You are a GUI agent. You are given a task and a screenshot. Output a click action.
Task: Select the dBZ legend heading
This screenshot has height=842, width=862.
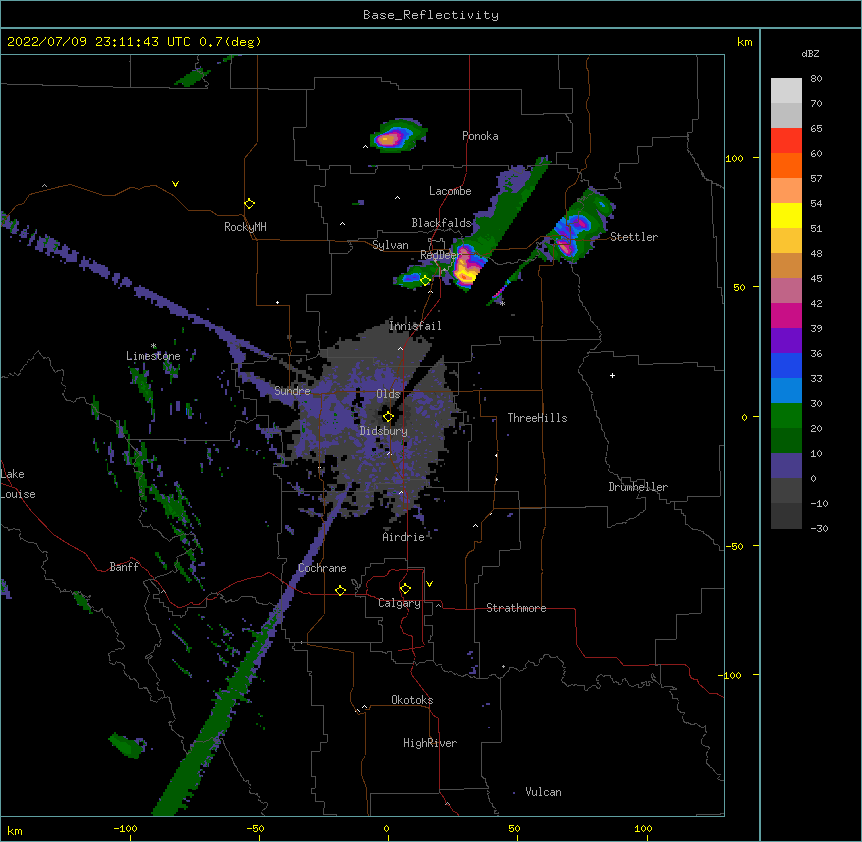click(810, 54)
